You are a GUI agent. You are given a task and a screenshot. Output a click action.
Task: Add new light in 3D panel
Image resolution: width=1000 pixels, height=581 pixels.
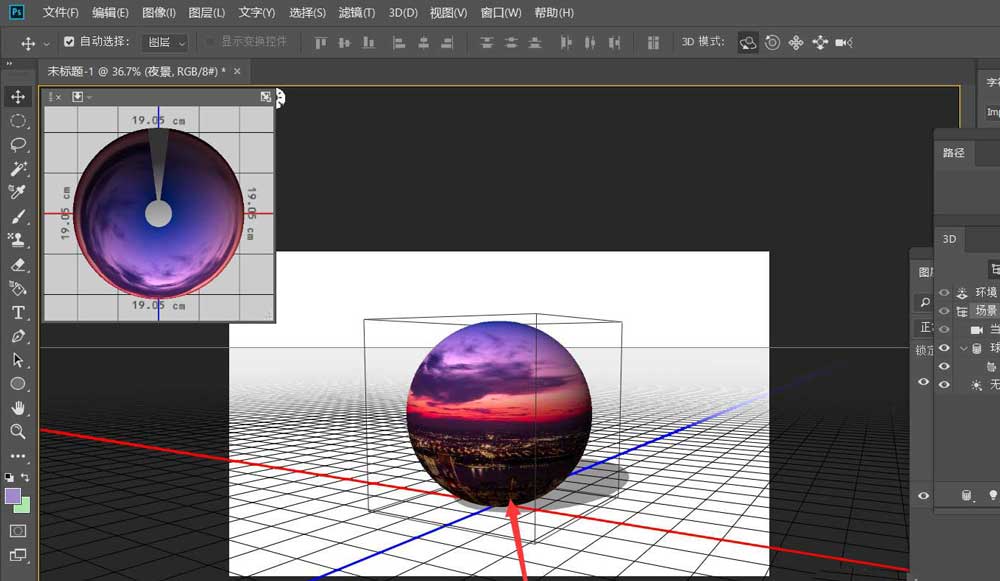992,495
